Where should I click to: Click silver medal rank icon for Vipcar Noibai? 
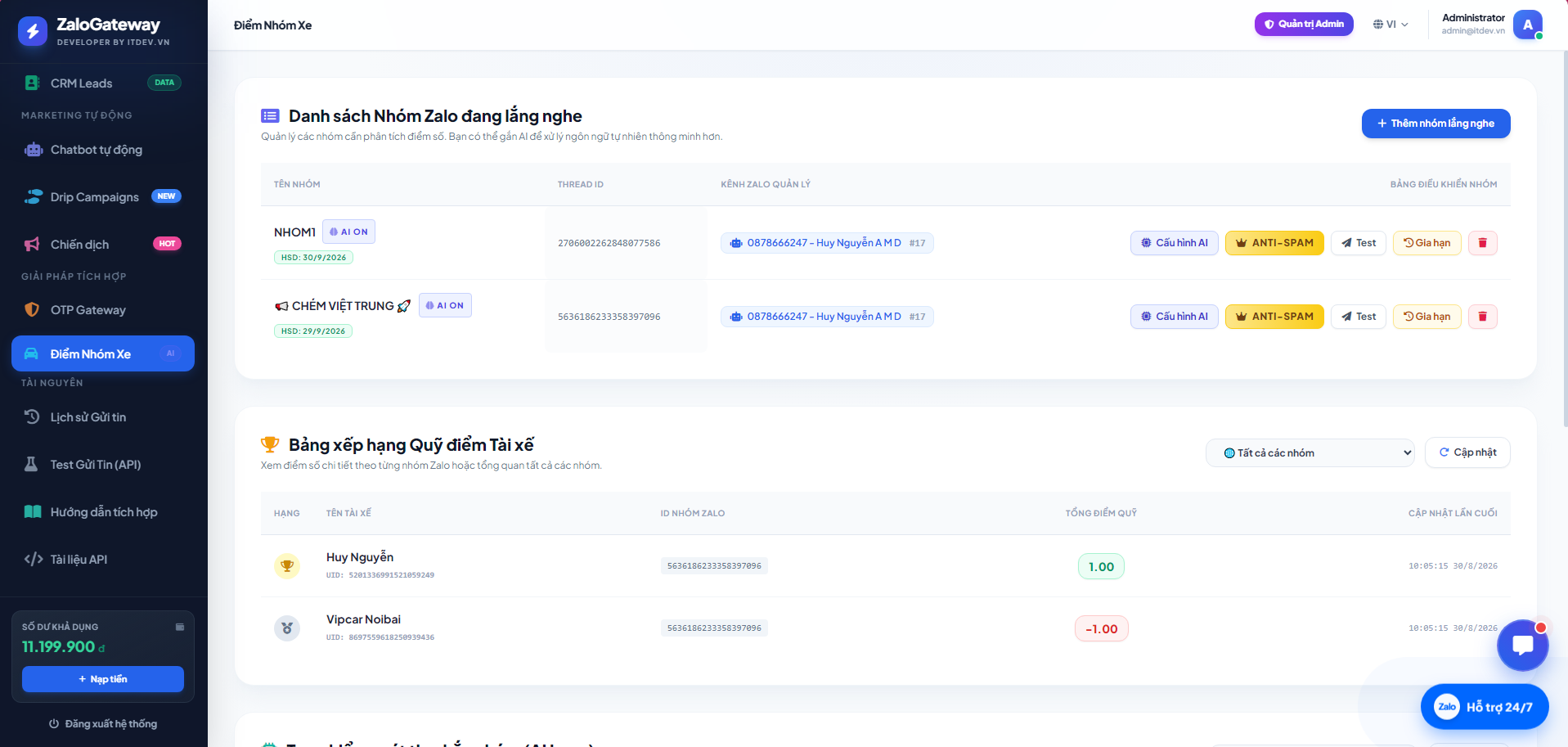(287, 628)
